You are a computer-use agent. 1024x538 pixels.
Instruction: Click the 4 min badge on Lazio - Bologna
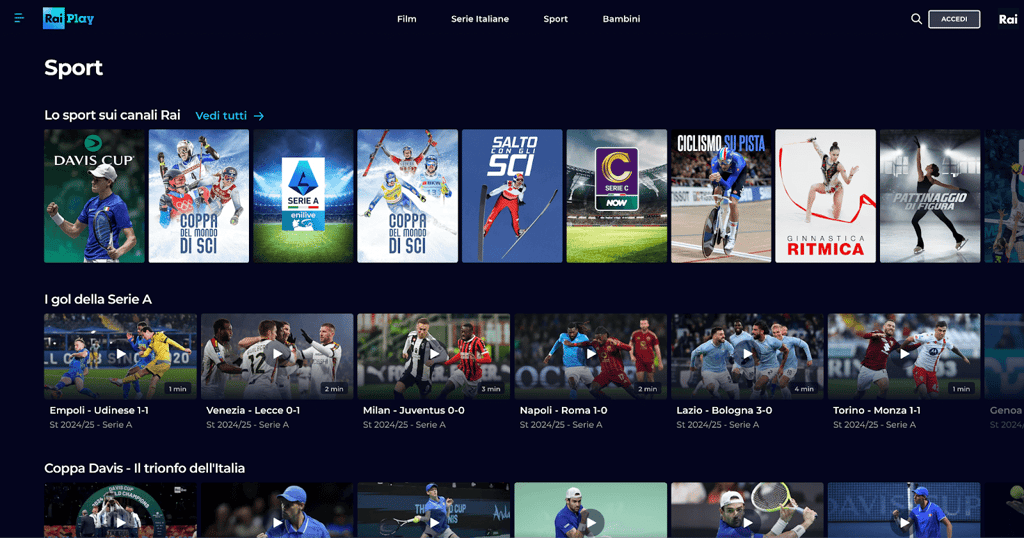(804, 388)
